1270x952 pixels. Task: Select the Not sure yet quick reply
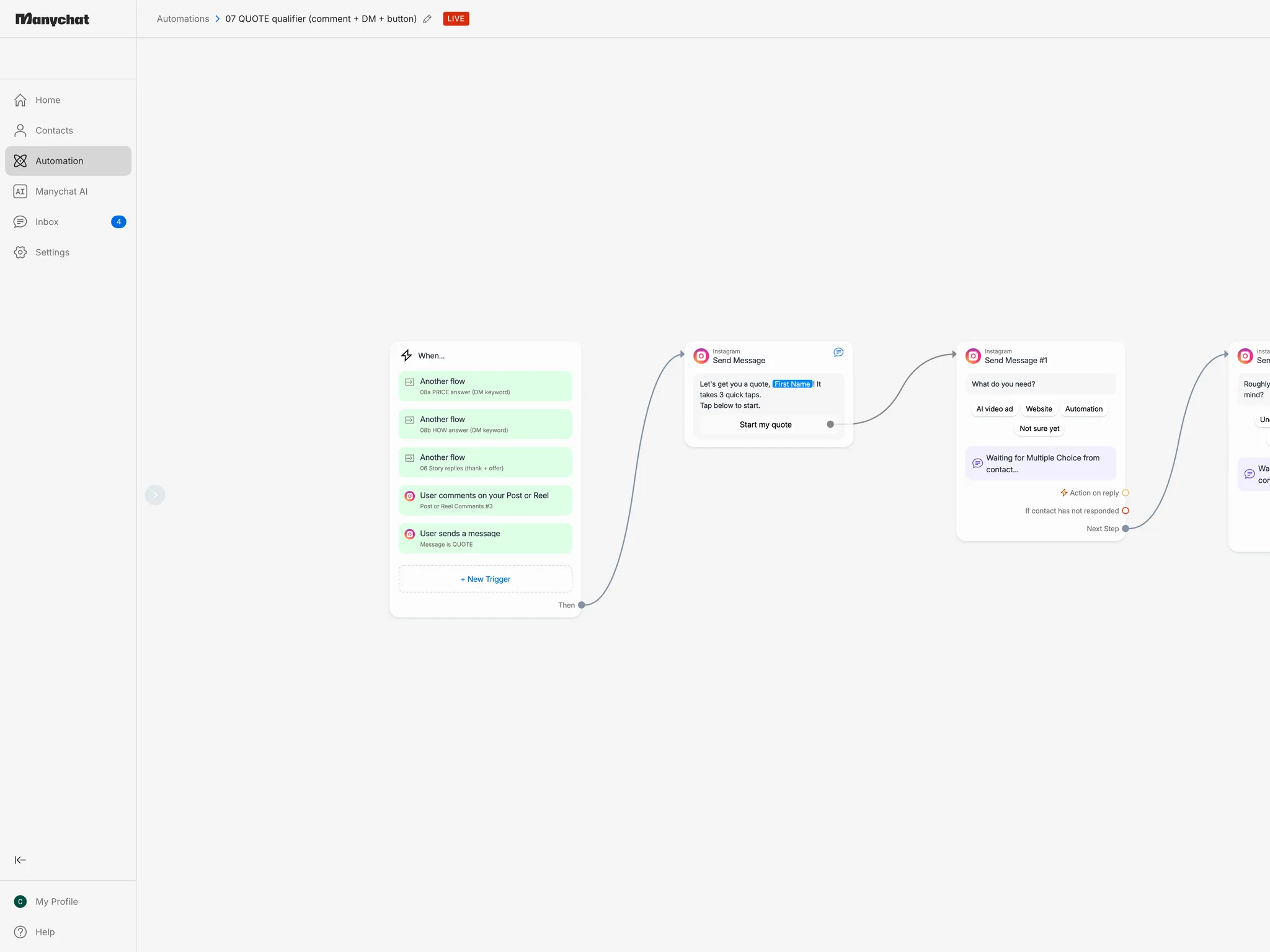[1039, 428]
